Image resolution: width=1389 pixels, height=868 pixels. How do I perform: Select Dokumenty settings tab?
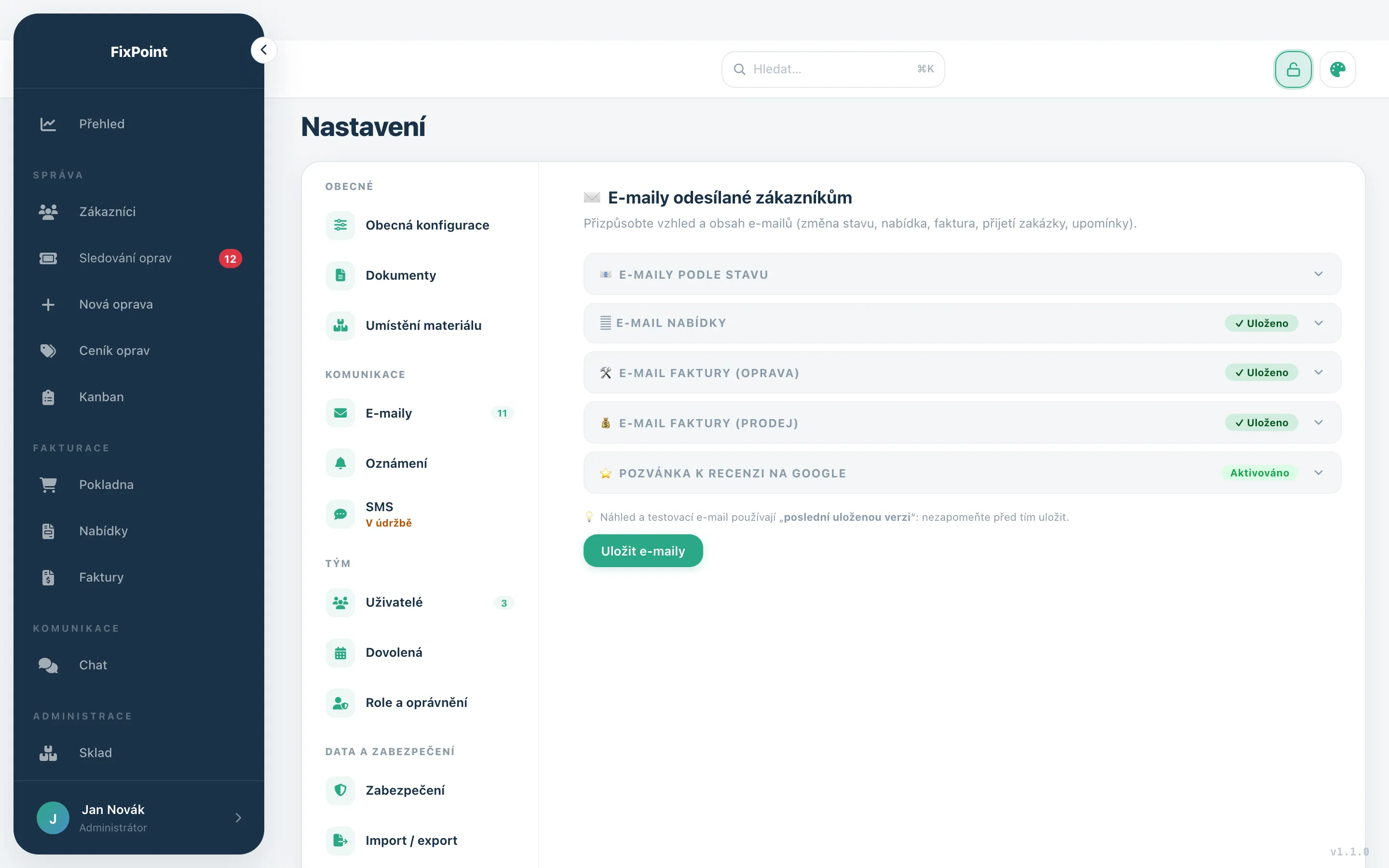pos(420,275)
